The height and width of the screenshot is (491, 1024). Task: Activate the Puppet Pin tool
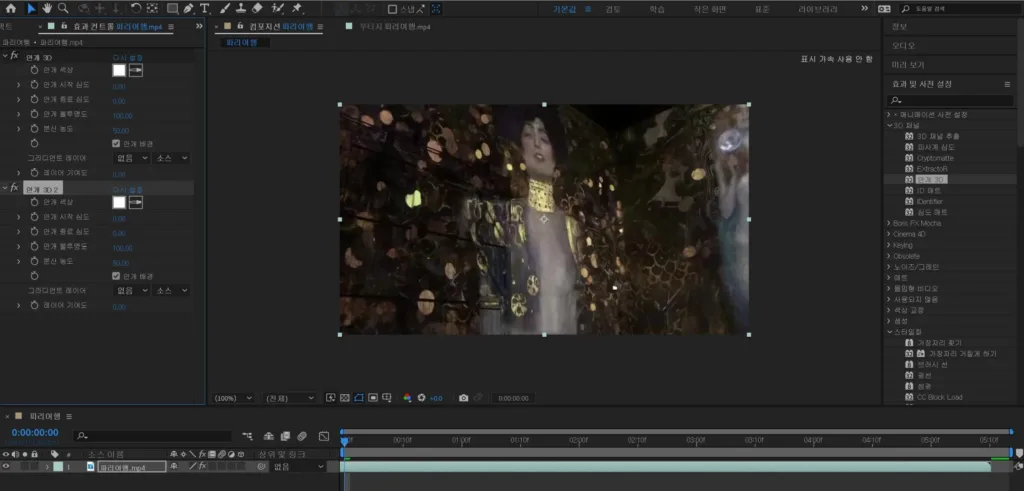[x=297, y=8]
